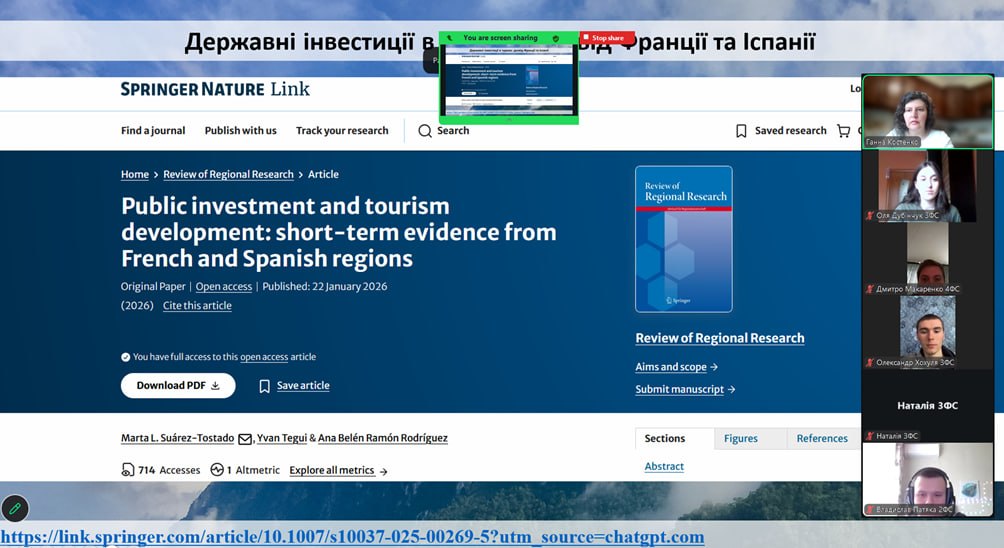Switch to the References tab
This screenshot has width=1004, height=548.
coord(822,438)
